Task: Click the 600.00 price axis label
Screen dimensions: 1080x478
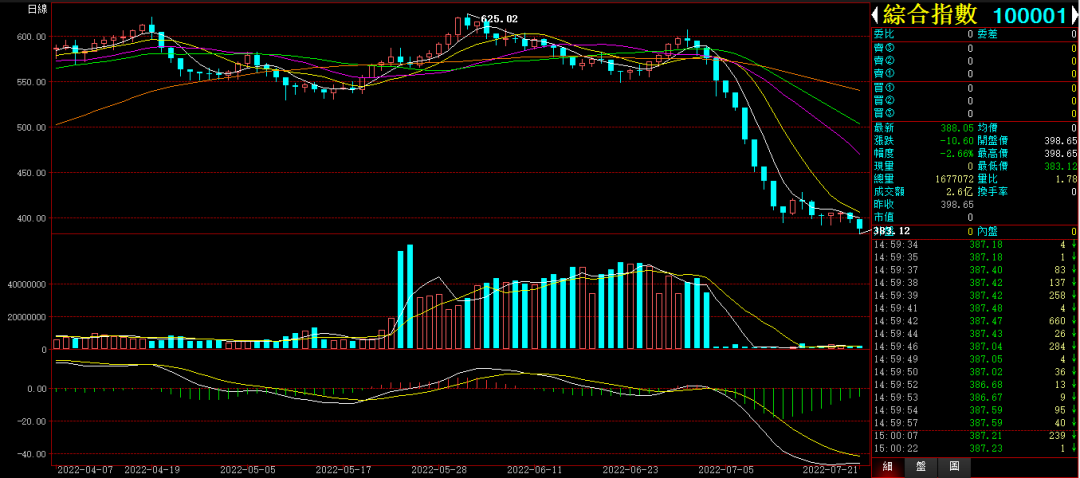Action: tap(32, 37)
